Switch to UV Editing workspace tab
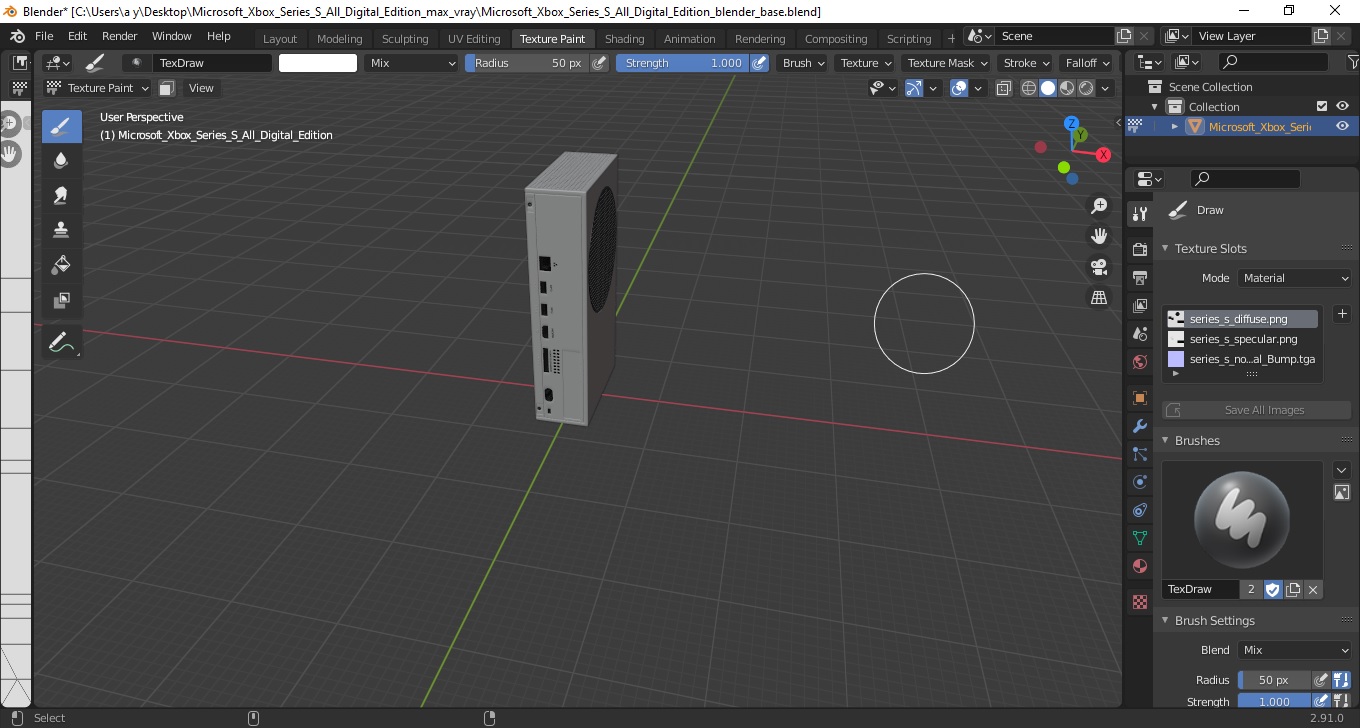The height and width of the screenshot is (728, 1360). pos(474,39)
